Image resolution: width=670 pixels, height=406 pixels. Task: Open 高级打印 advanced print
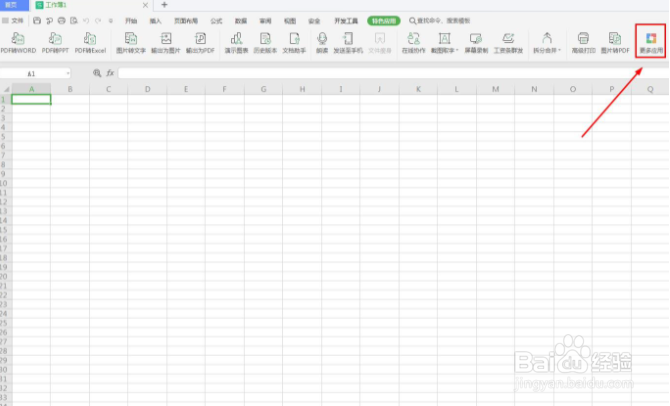(583, 43)
